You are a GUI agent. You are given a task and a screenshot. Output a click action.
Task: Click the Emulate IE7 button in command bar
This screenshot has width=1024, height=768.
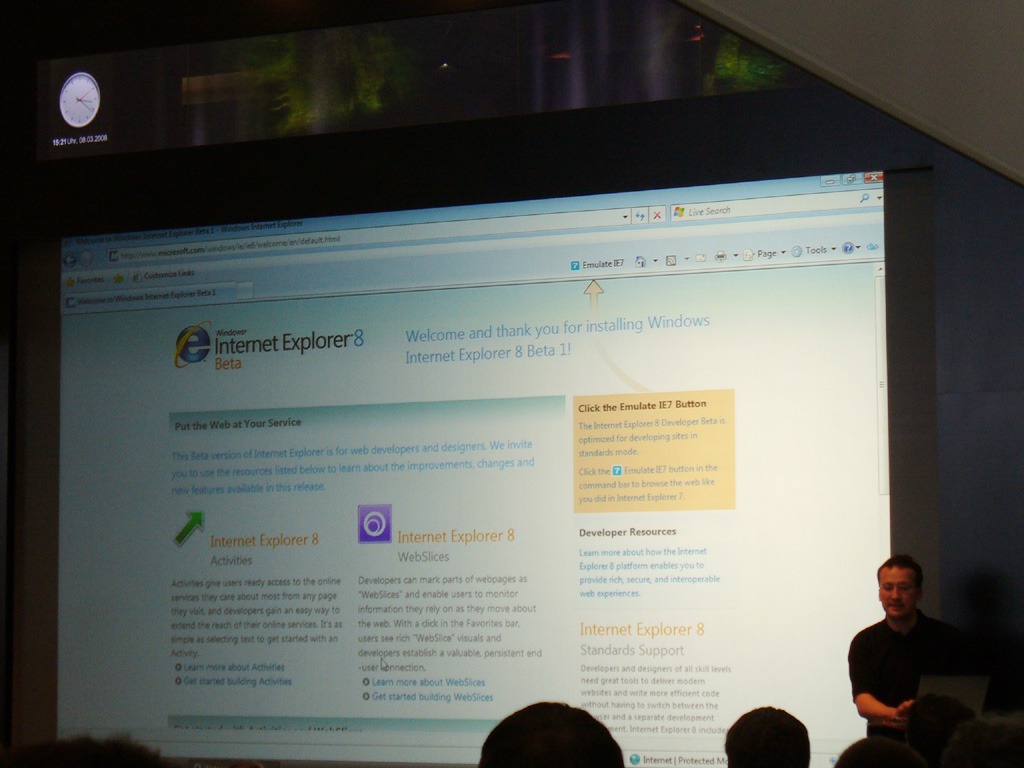click(598, 264)
